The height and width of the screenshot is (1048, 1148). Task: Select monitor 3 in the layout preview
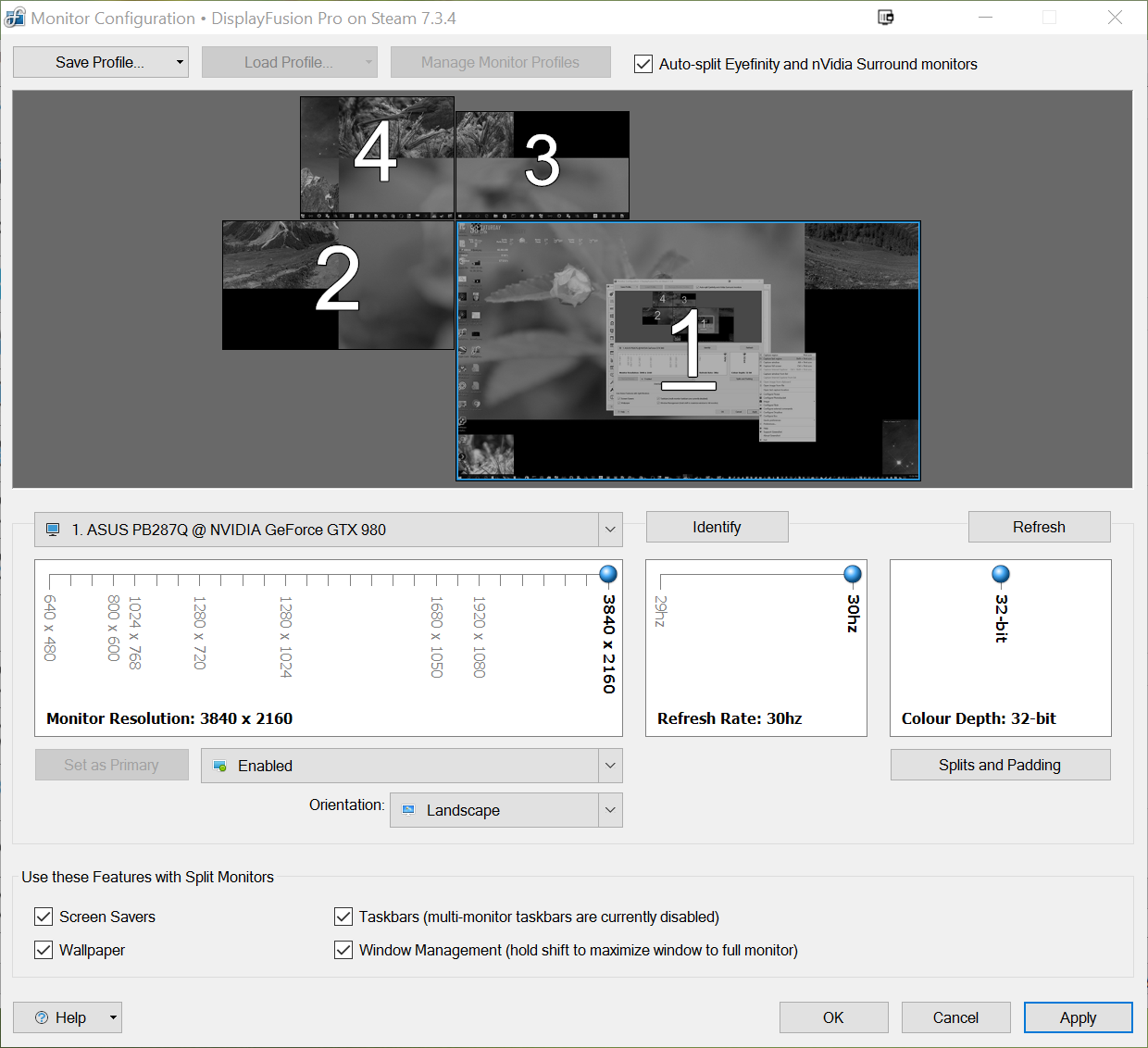[543, 164]
